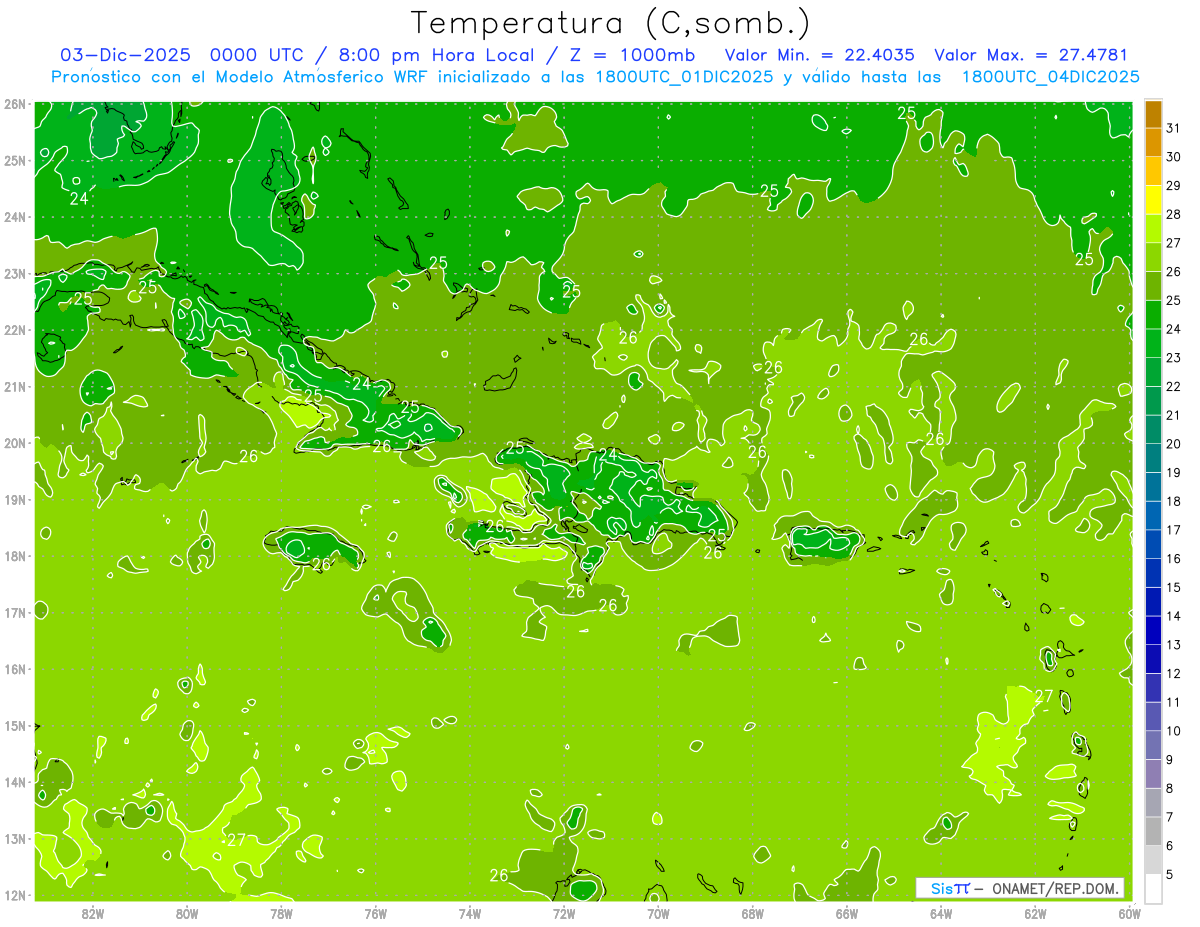Click the "12" value on the color scale
Screen dimensions: 1200x927
click(1174, 674)
